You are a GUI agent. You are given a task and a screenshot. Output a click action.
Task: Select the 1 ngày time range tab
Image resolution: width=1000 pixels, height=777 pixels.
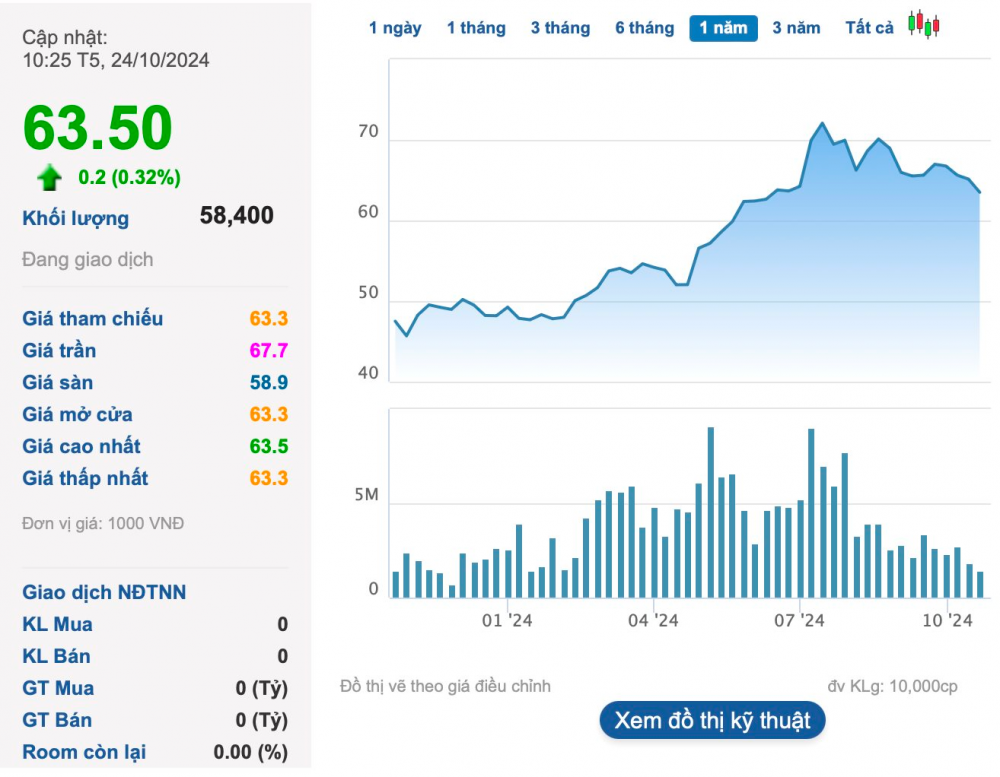click(x=395, y=28)
